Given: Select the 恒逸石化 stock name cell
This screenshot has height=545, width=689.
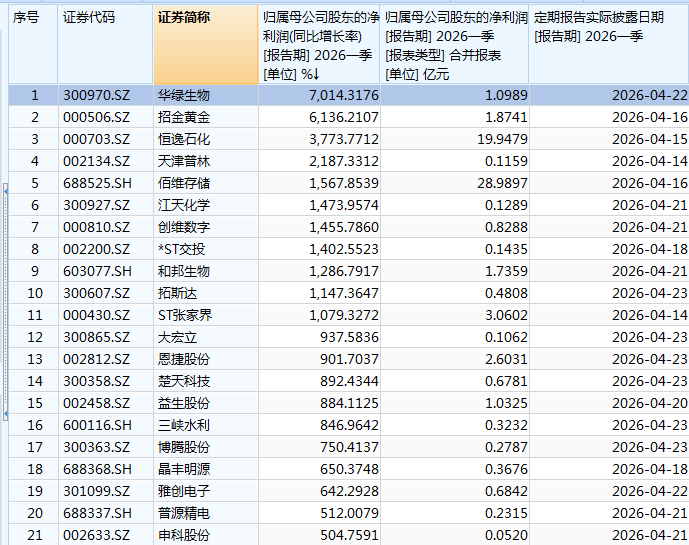Looking at the screenshot, I should pos(184,140).
